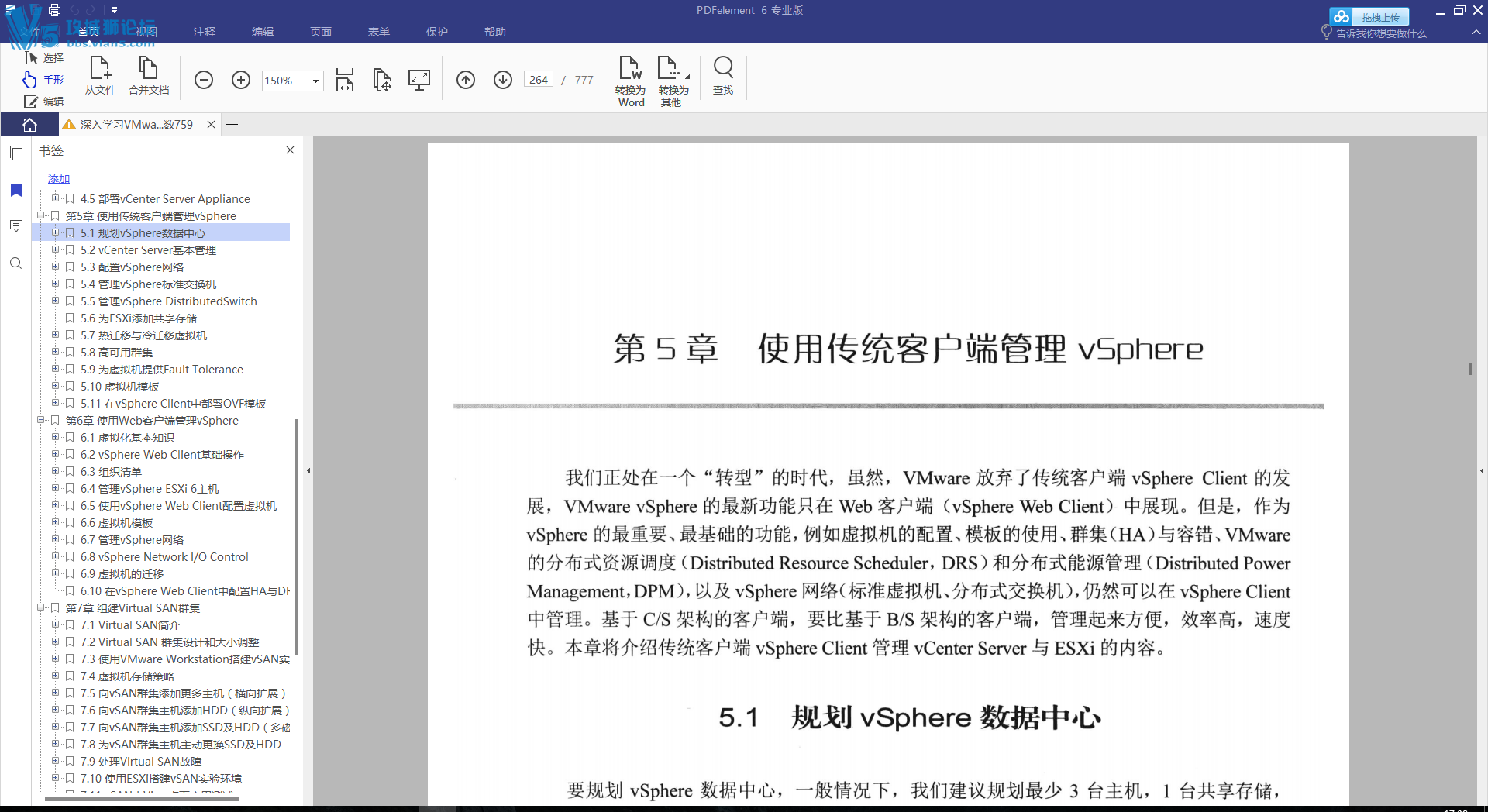Open search using the 查找 magnifier icon
Image resolution: width=1488 pixels, height=812 pixels.
723,77
